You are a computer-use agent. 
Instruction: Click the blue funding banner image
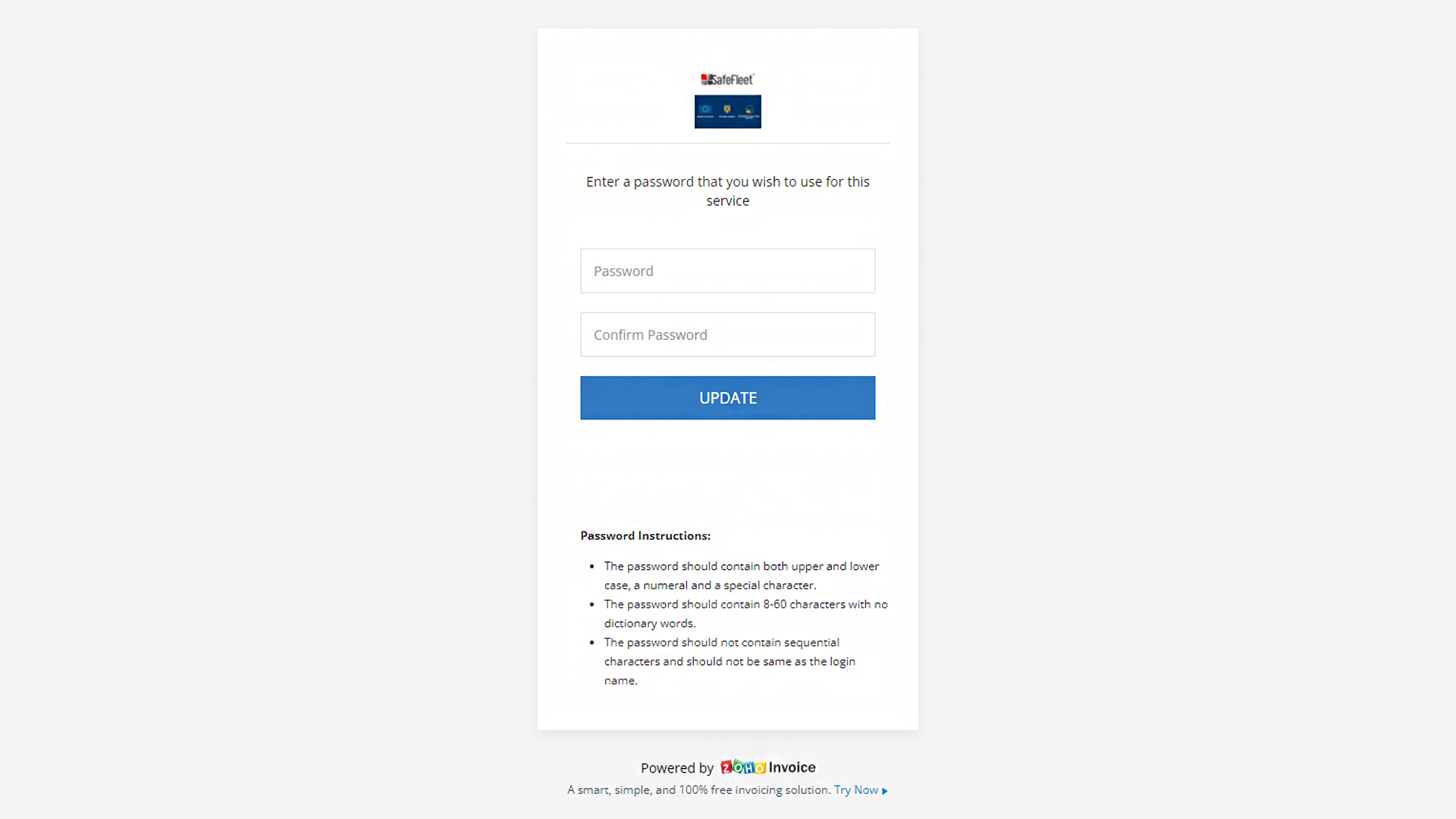728,111
